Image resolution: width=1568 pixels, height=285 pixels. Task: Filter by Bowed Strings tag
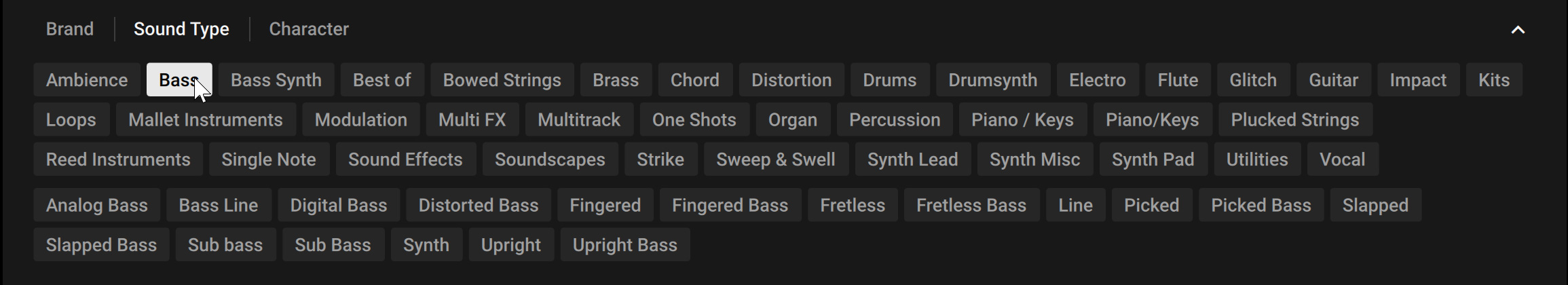(502, 80)
